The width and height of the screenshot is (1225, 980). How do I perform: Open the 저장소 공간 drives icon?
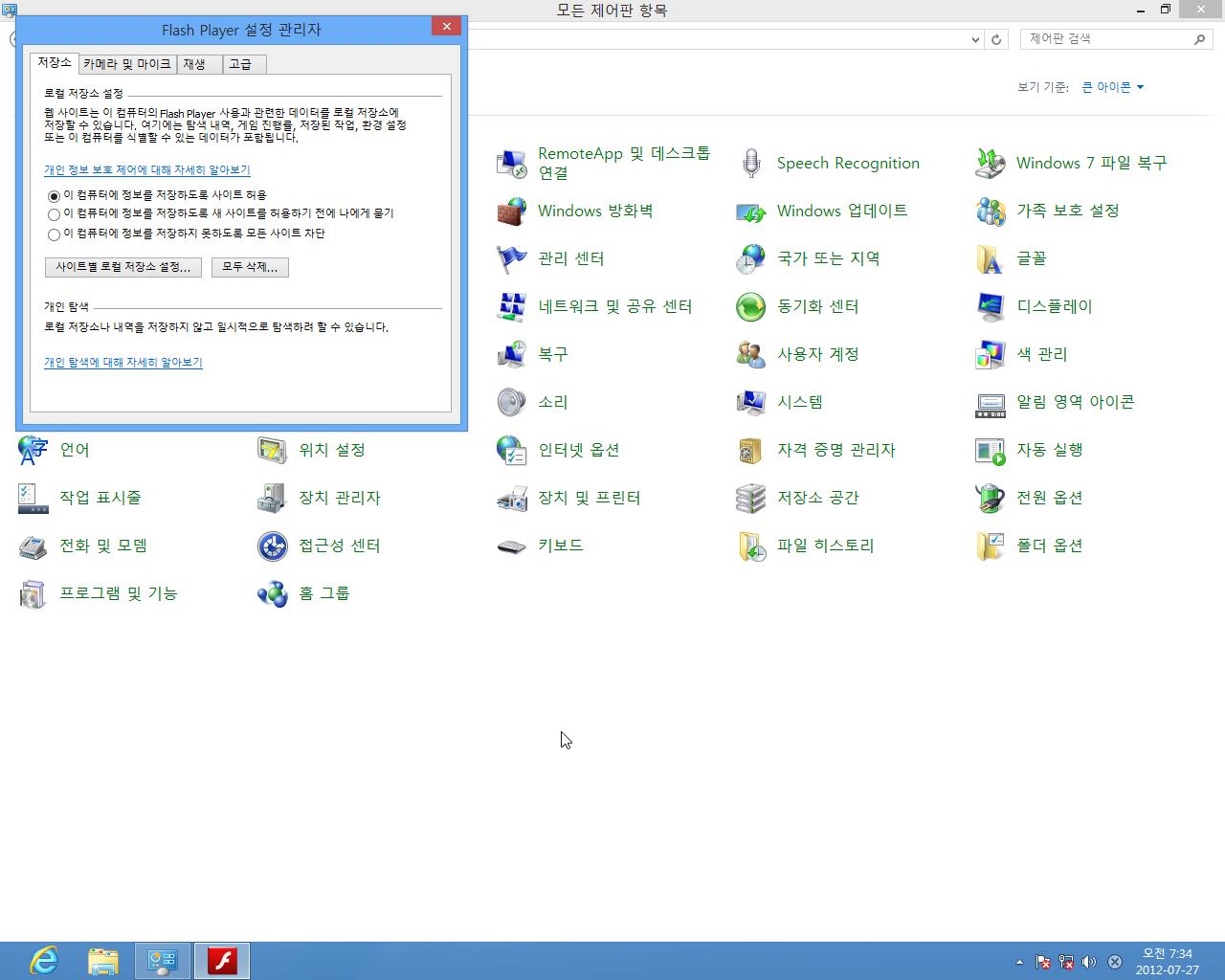[x=751, y=498]
